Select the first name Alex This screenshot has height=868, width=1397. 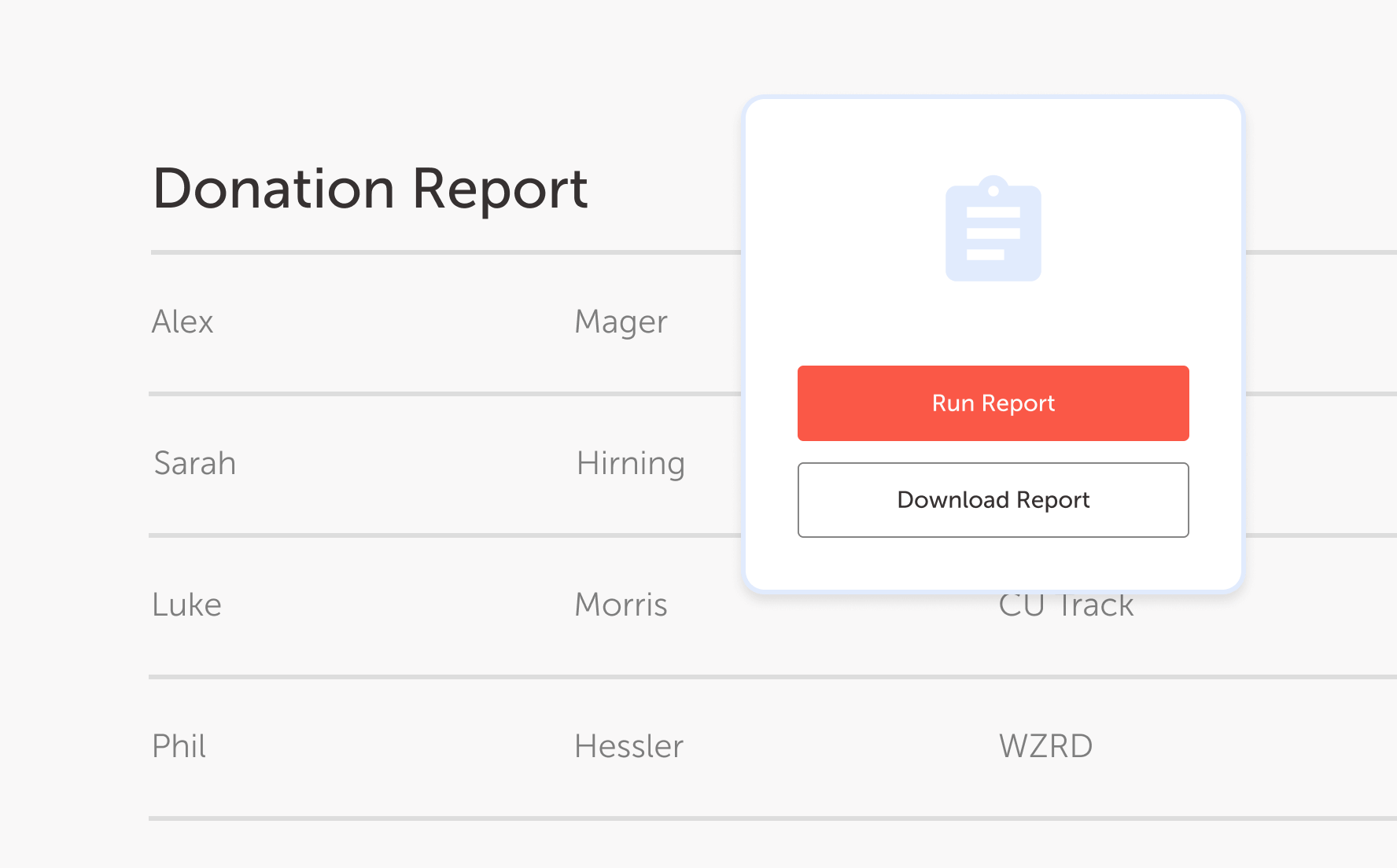click(x=182, y=322)
